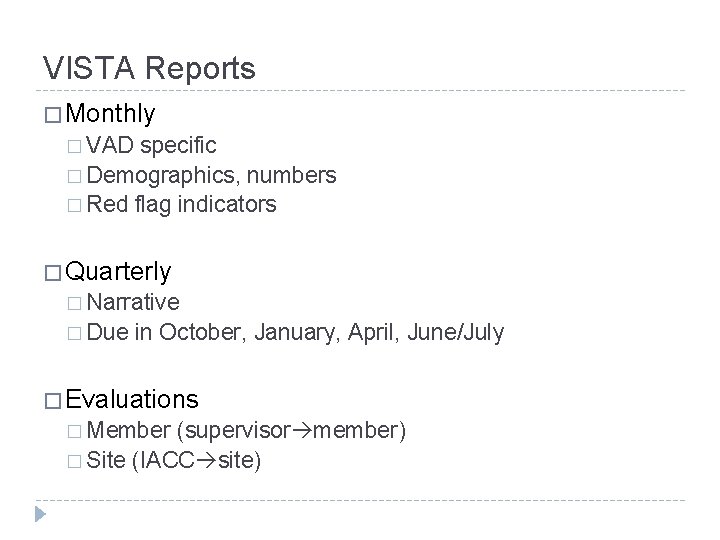Click the blue play arrow at bottom left
This screenshot has height=540, width=720.
click(40, 514)
